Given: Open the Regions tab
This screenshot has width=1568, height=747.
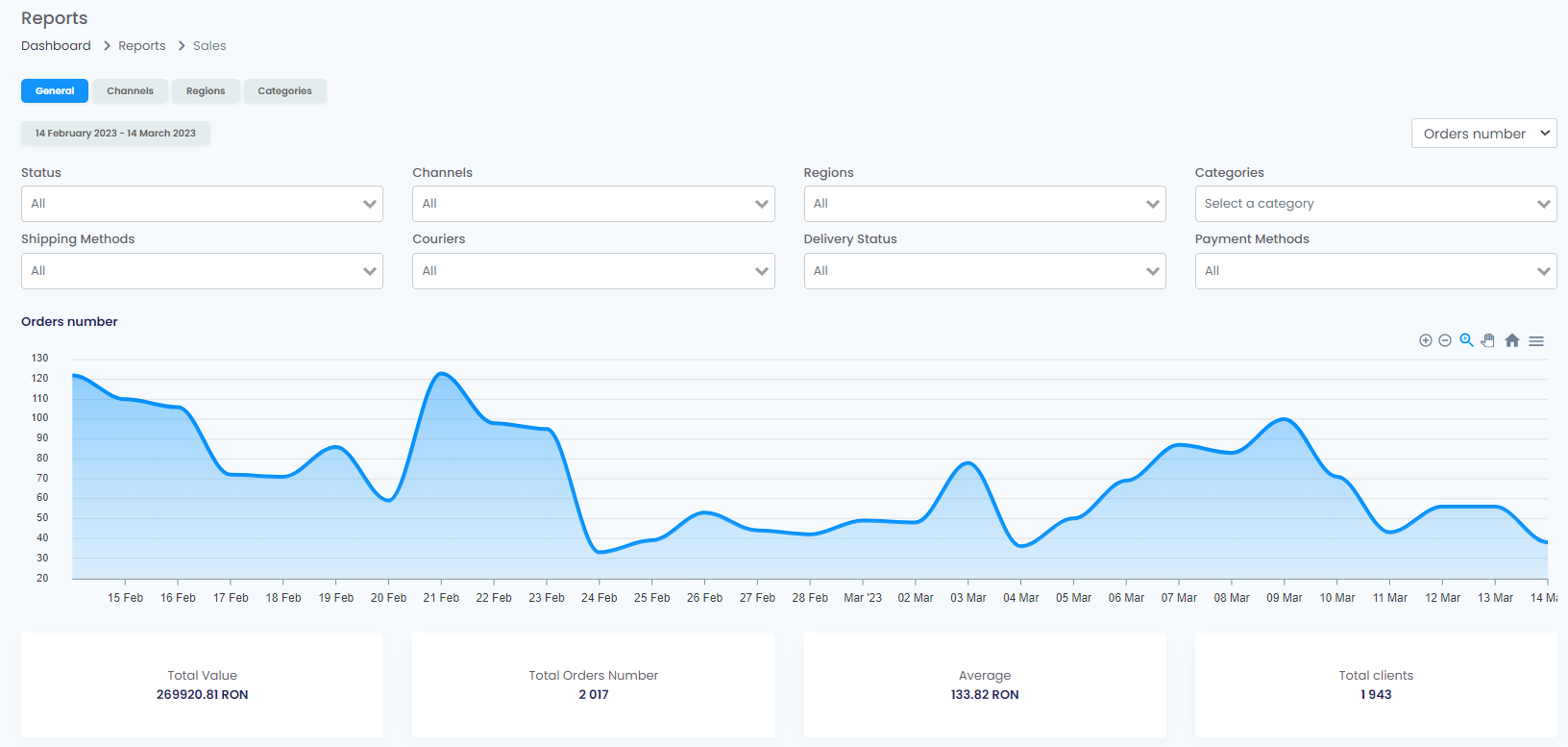Looking at the screenshot, I should click(206, 90).
